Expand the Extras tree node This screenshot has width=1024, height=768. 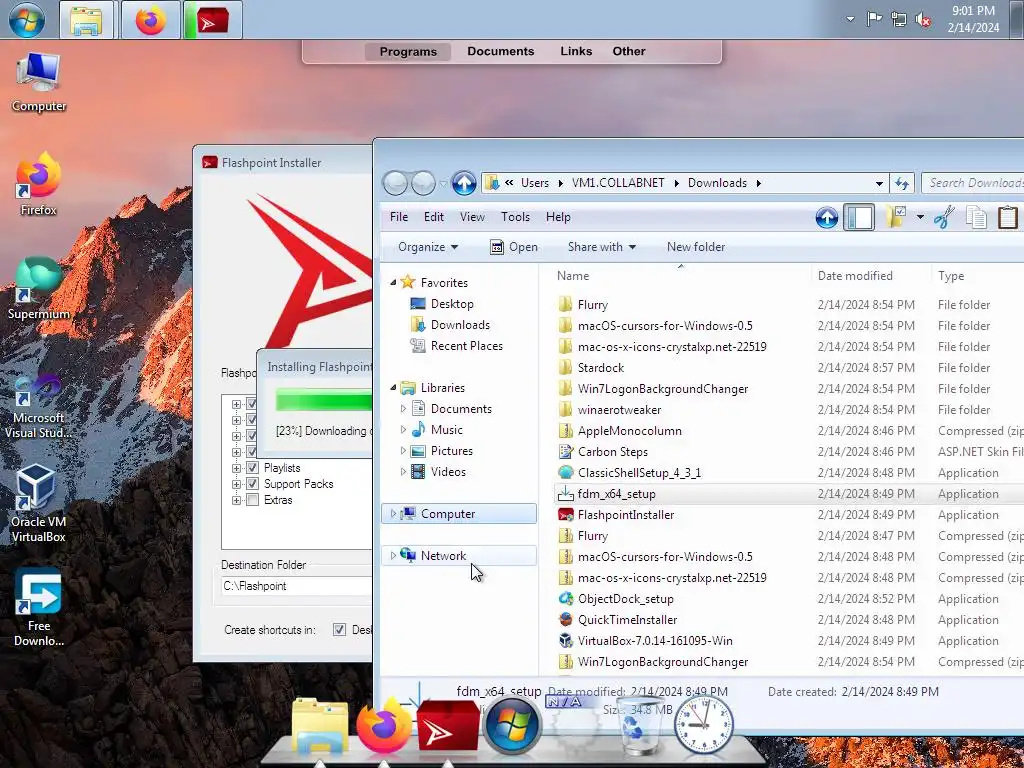pyautogui.click(x=236, y=500)
